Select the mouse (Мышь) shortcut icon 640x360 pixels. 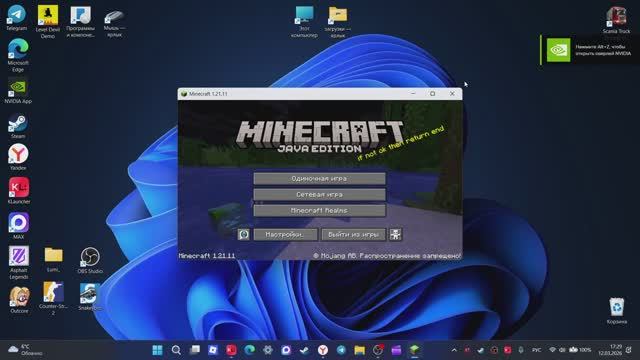point(114,22)
